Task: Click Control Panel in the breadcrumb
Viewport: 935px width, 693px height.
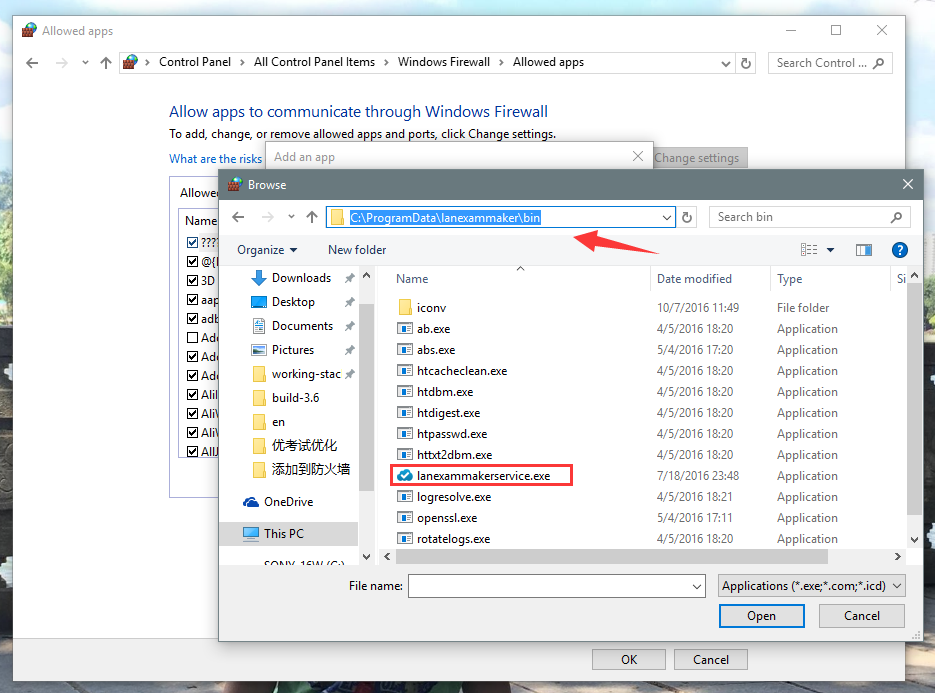Action: pyautogui.click(x=195, y=62)
